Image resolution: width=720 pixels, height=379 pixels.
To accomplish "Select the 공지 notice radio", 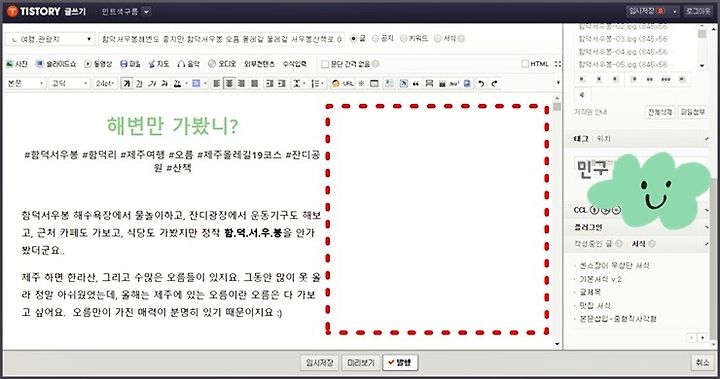I will coord(375,39).
